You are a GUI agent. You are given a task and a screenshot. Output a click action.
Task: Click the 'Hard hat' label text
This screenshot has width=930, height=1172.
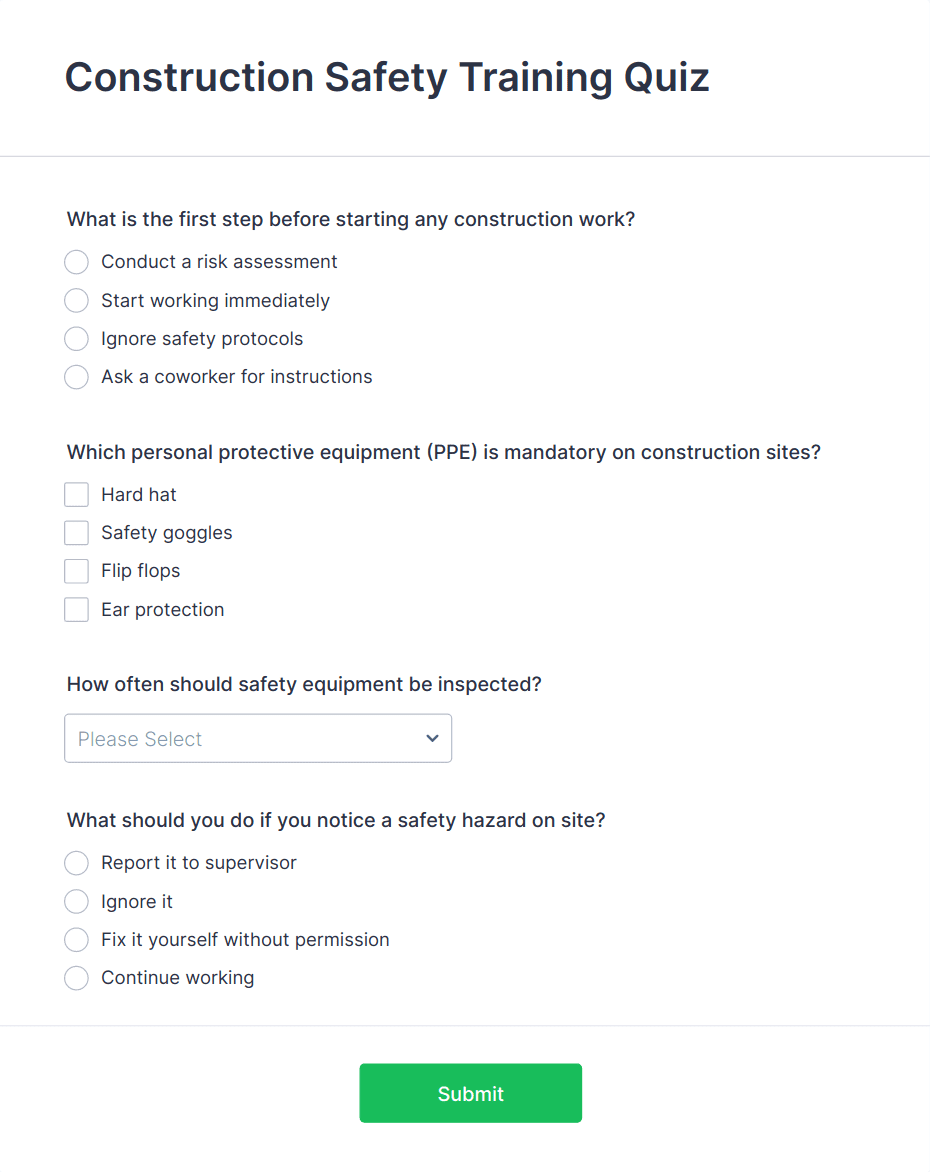138,494
